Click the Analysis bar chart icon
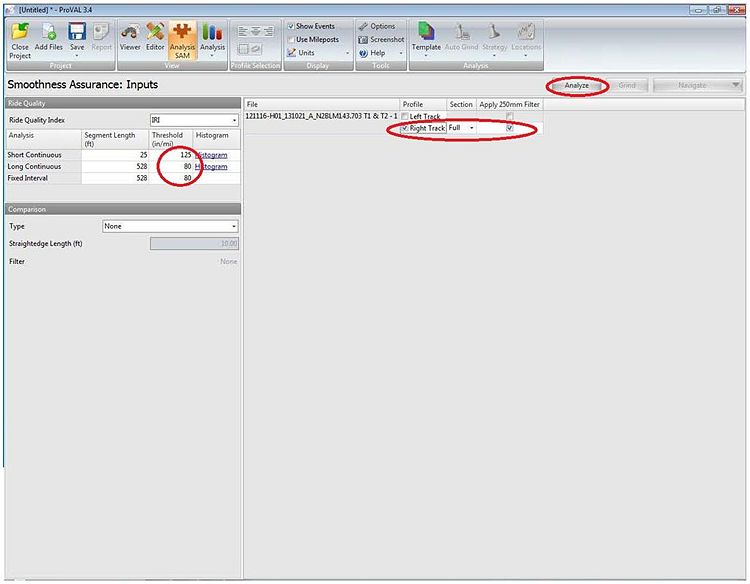This screenshot has height=584, width=750. (x=212, y=32)
